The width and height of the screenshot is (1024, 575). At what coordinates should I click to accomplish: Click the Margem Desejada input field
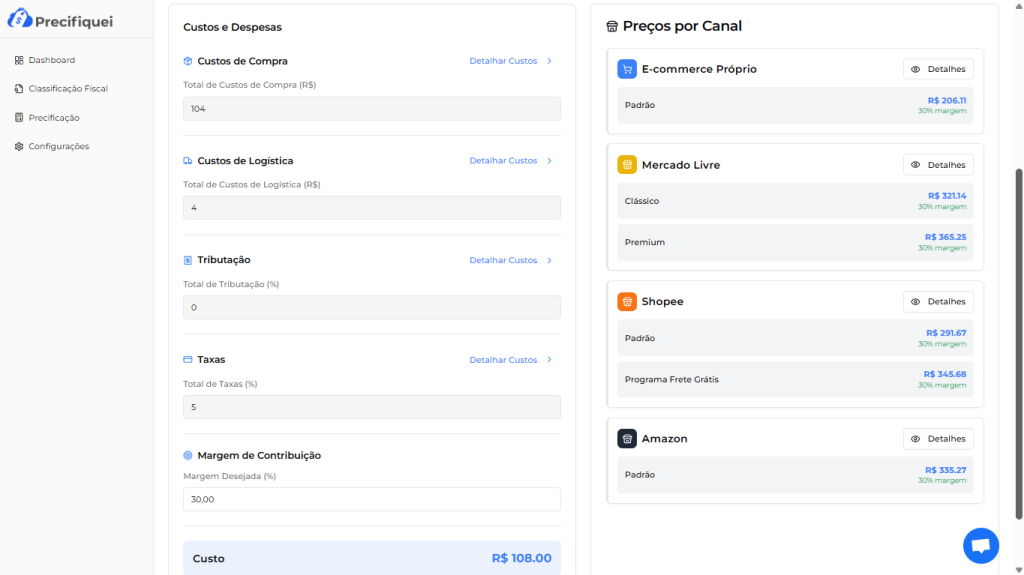371,499
